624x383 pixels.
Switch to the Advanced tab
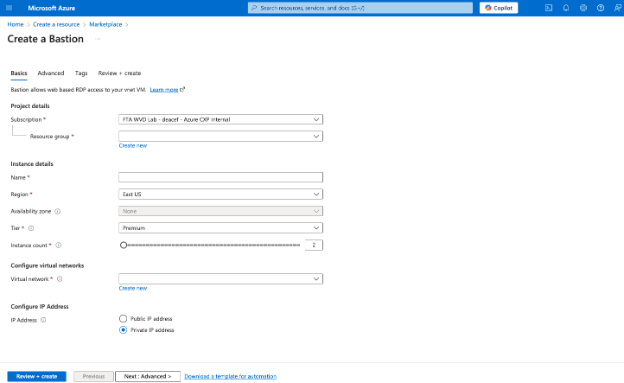click(51, 73)
